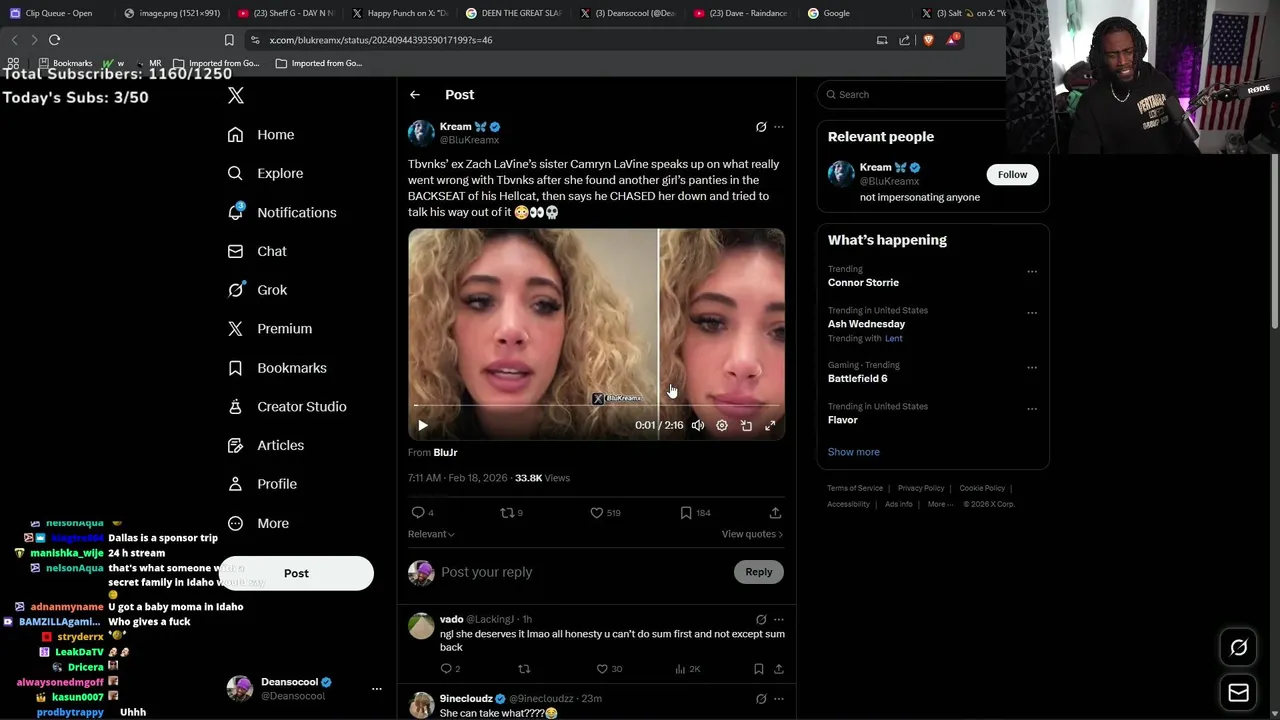The image size is (1280, 720).
Task: Open the floating messages button
Action: tap(1238, 692)
